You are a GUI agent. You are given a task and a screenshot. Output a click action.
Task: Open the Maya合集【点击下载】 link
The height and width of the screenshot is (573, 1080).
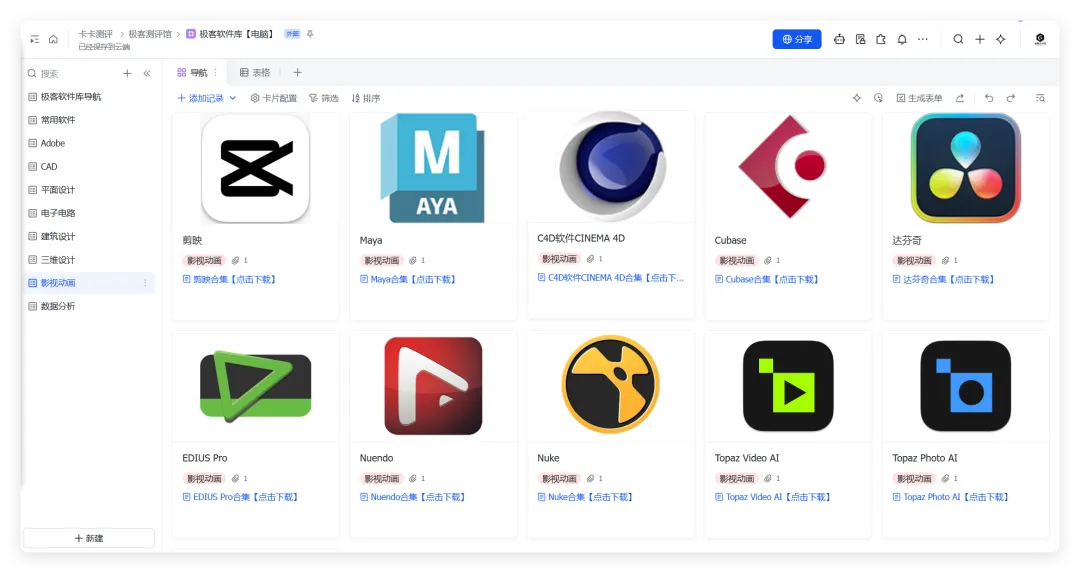click(408, 280)
